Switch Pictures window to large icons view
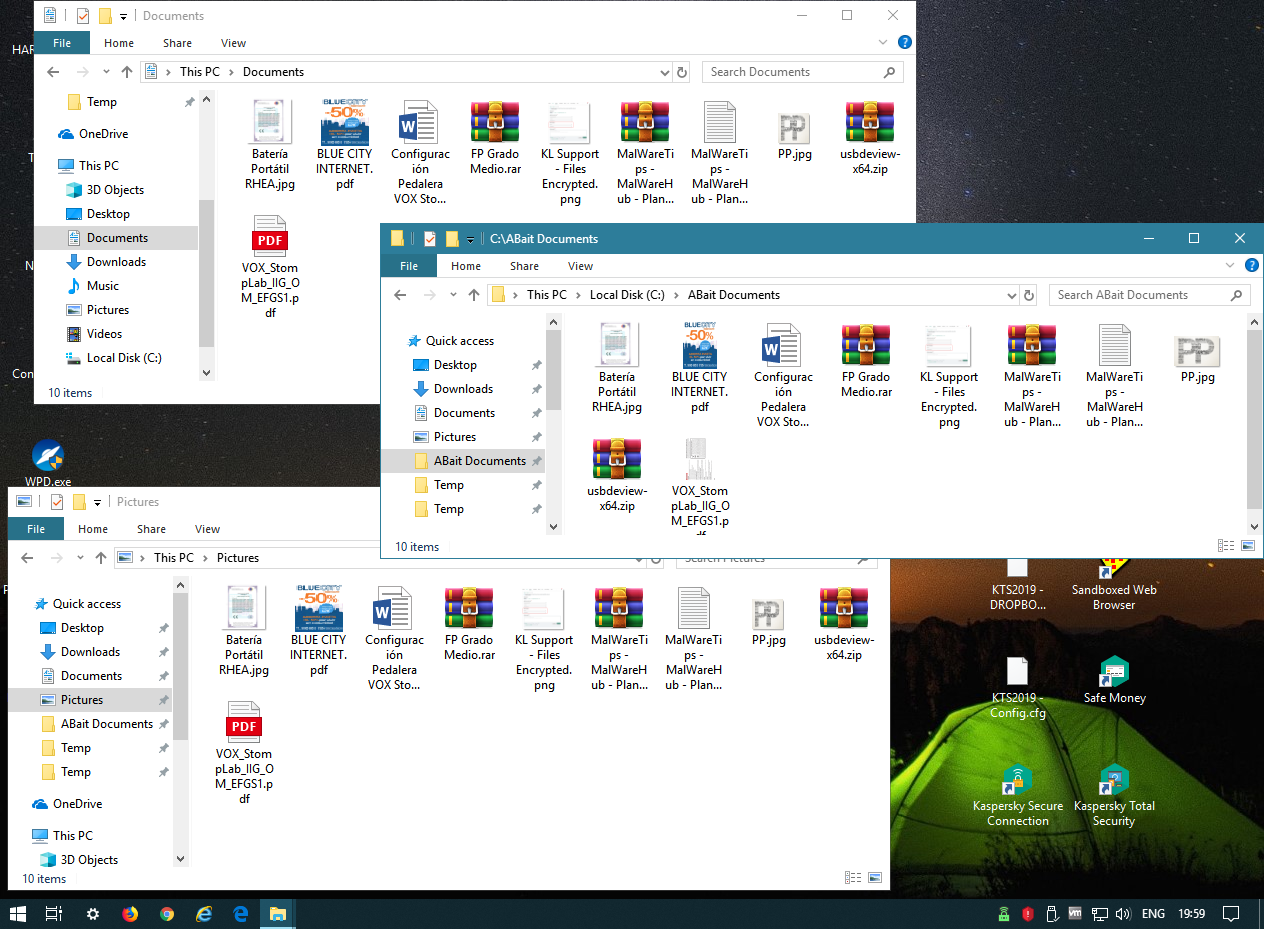The image size is (1264, 929). 875,878
